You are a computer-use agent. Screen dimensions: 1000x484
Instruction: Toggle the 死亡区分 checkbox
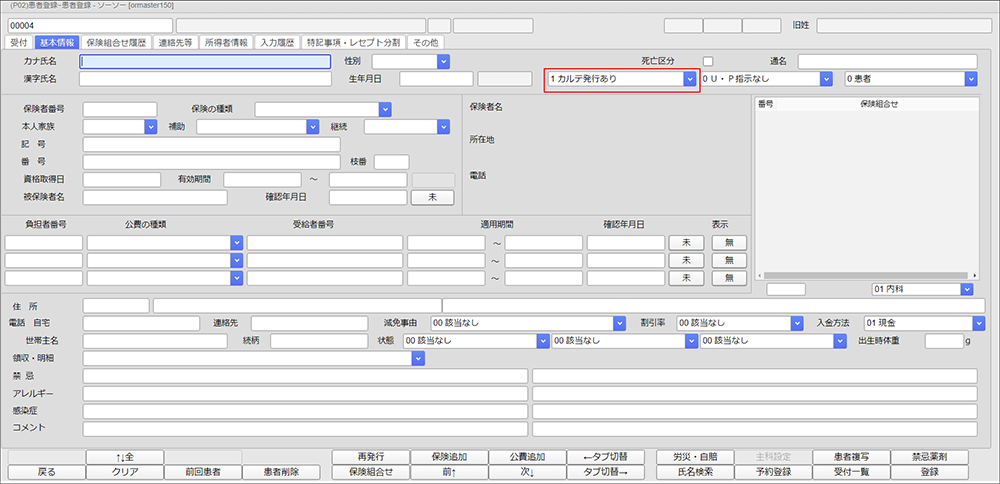click(x=708, y=61)
